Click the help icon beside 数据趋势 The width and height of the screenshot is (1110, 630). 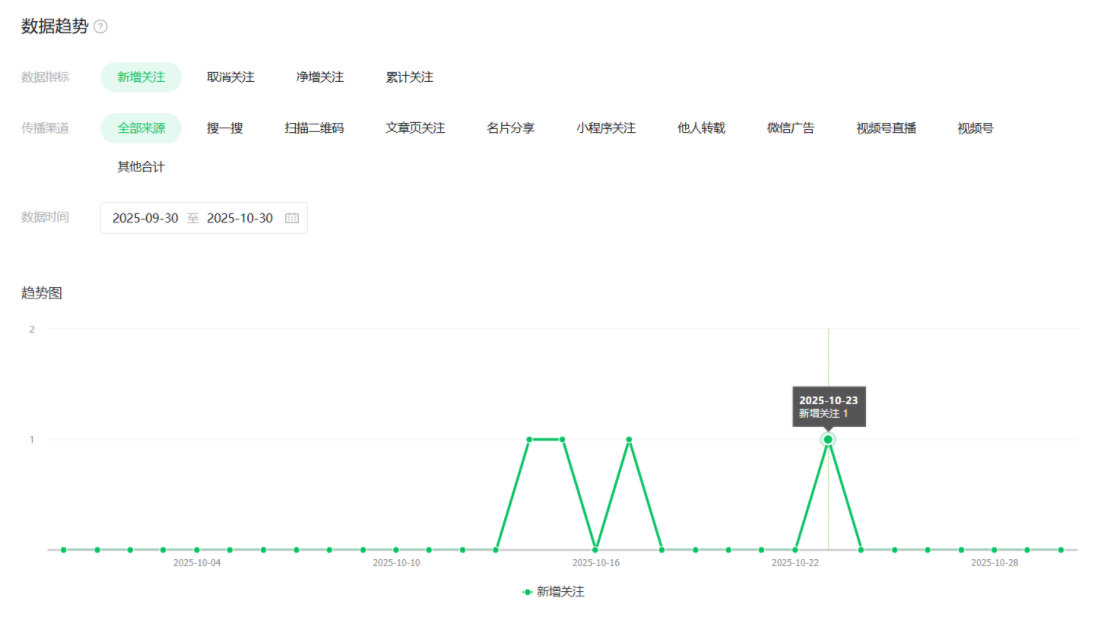point(100,27)
